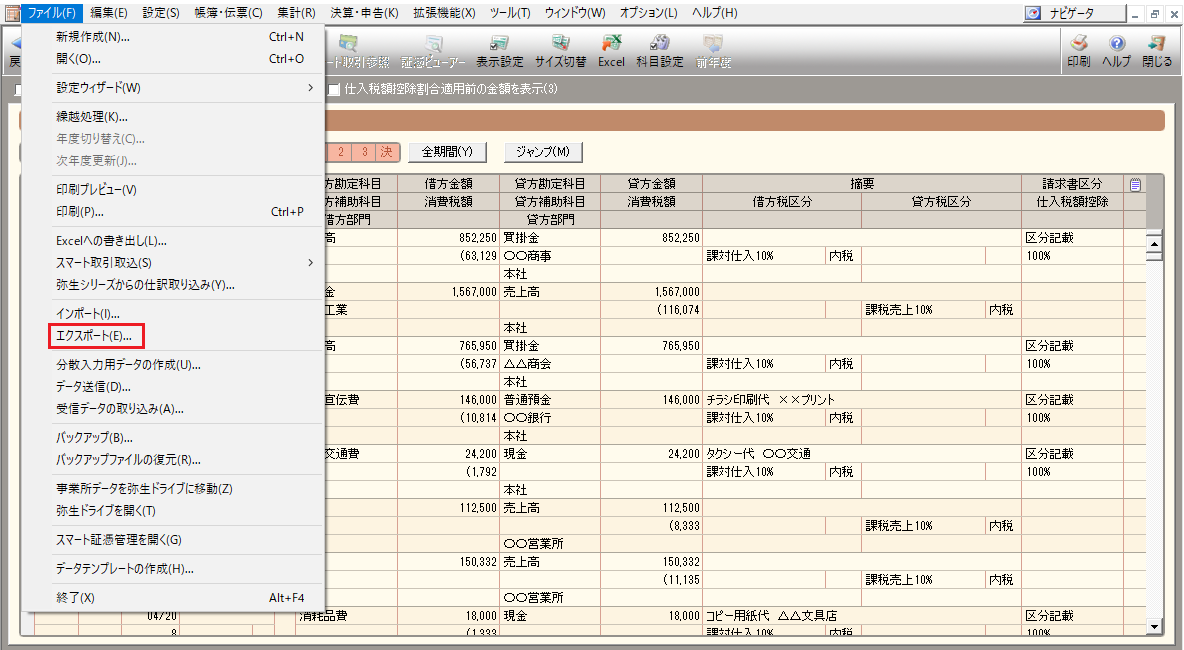
Task: Click the △△商会 sub-account cell
Action: click(x=550, y=364)
